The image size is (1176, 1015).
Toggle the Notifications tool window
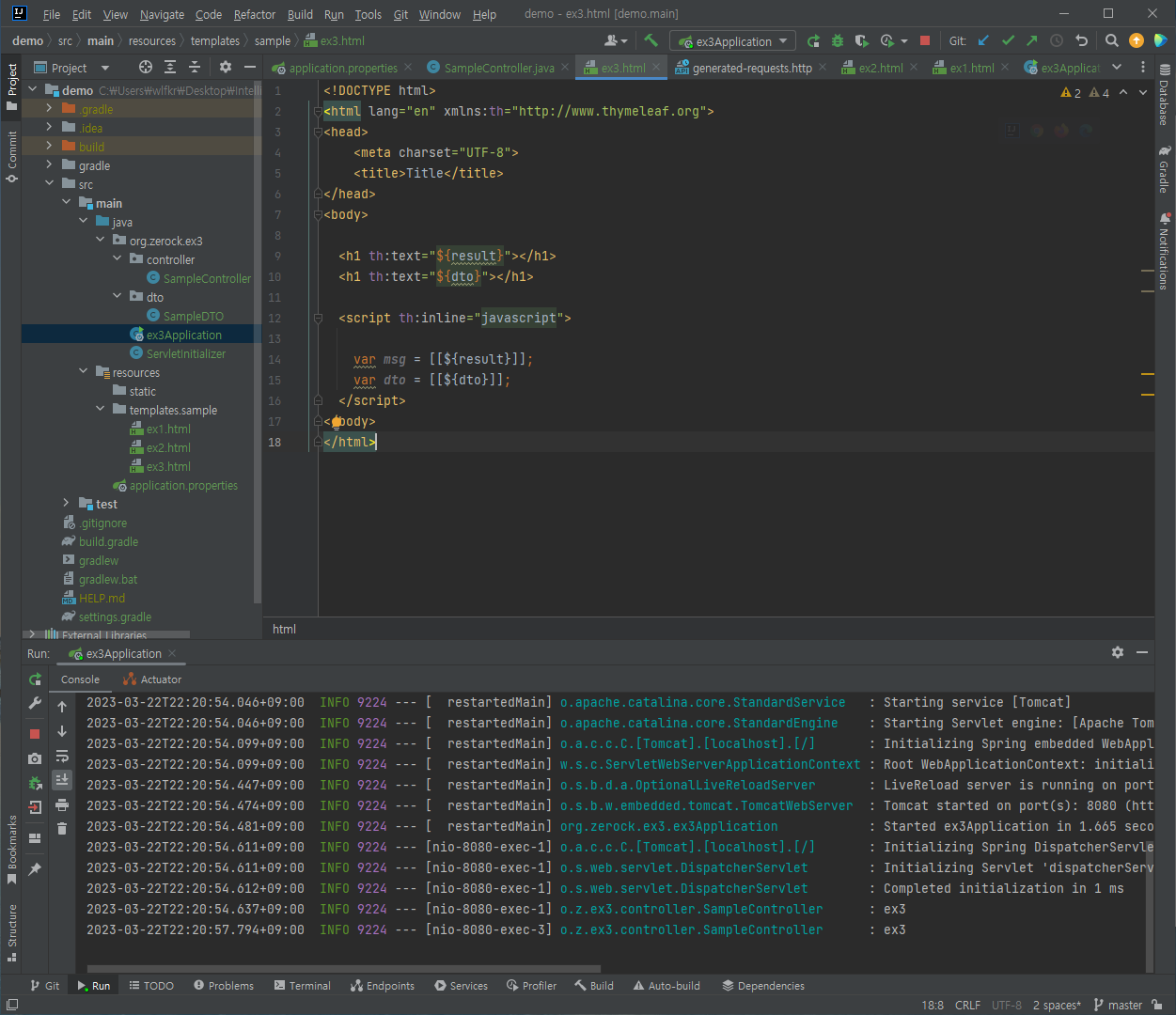1165,251
